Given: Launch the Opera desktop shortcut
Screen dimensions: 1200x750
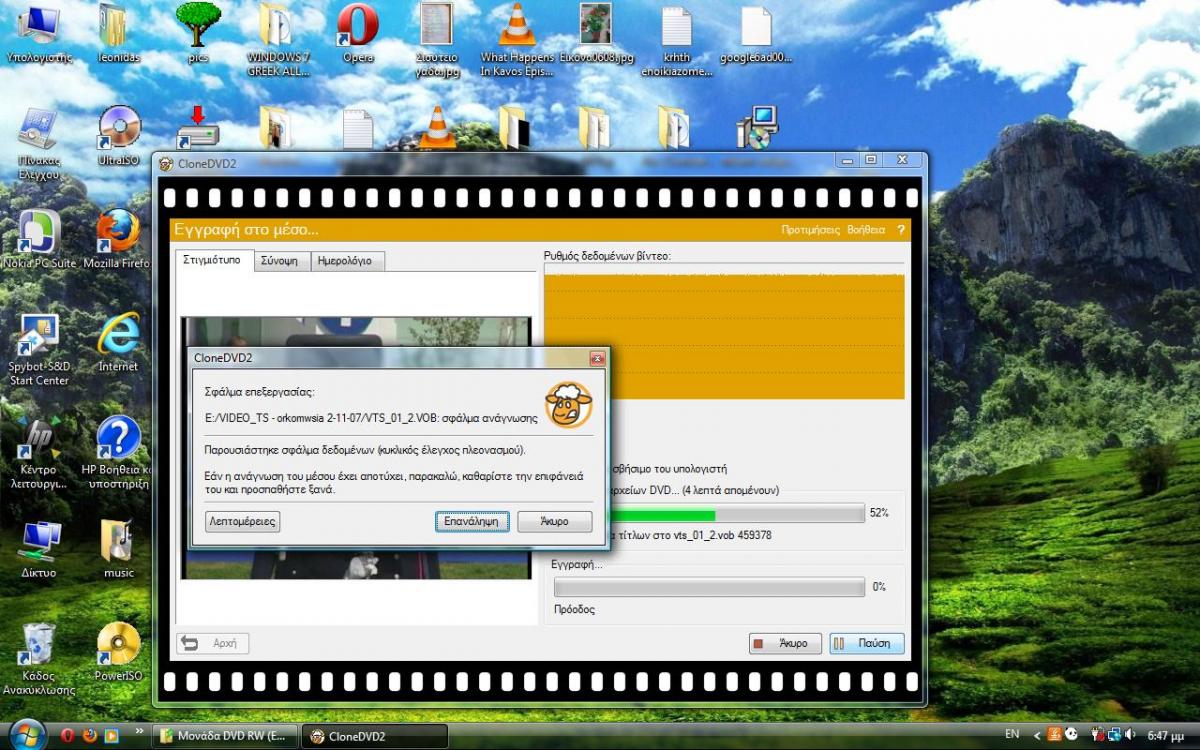Looking at the screenshot, I should (x=358, y=35).
